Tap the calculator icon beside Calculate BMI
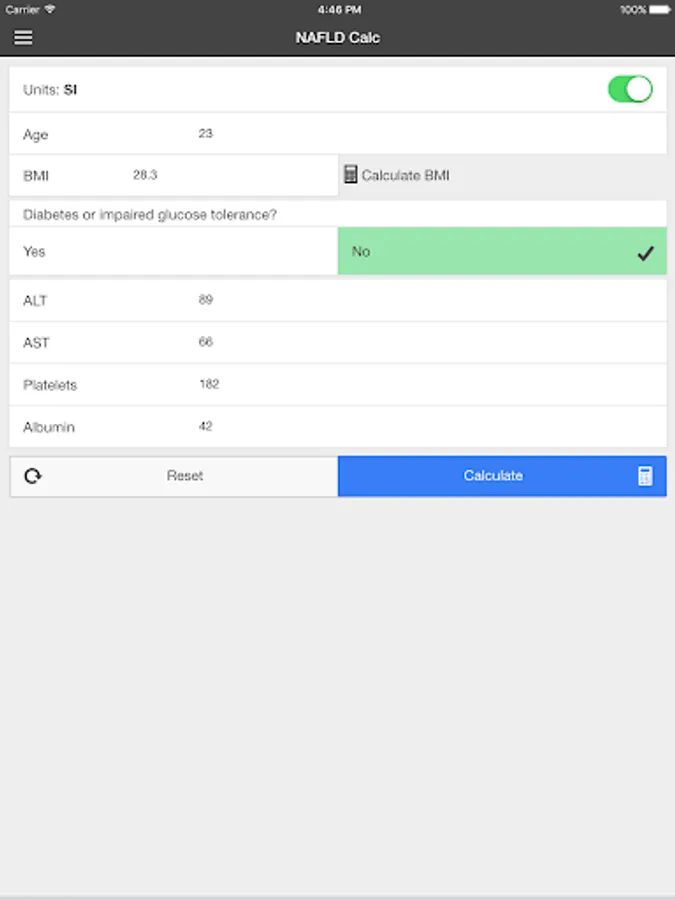675x900 pixels. (350, 174)
